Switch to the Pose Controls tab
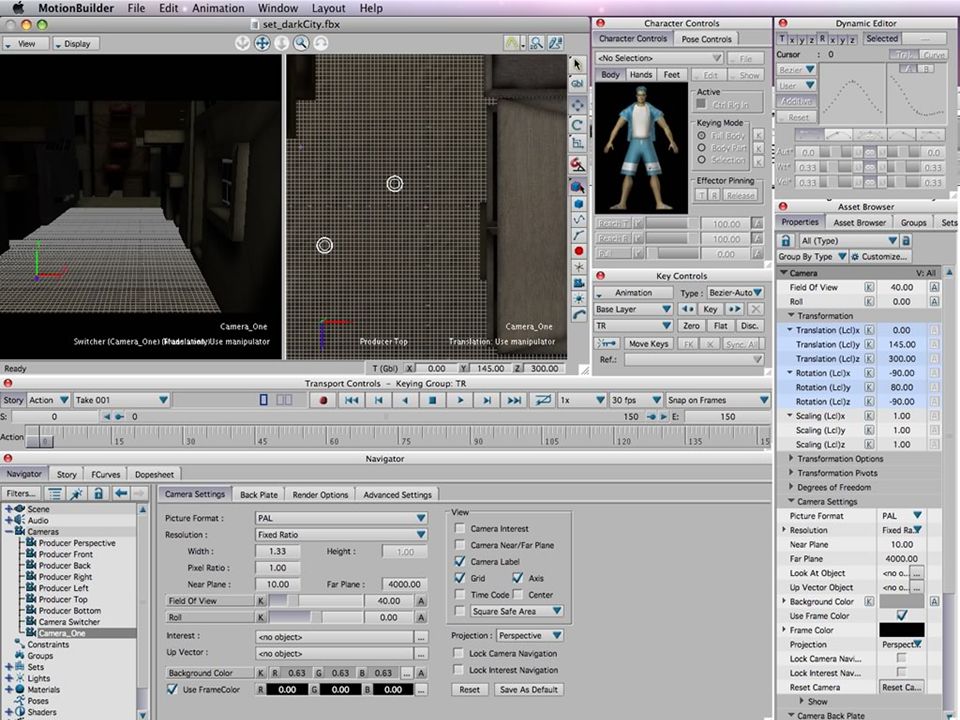This screenshot has width=960, height=720. point(706,39)
